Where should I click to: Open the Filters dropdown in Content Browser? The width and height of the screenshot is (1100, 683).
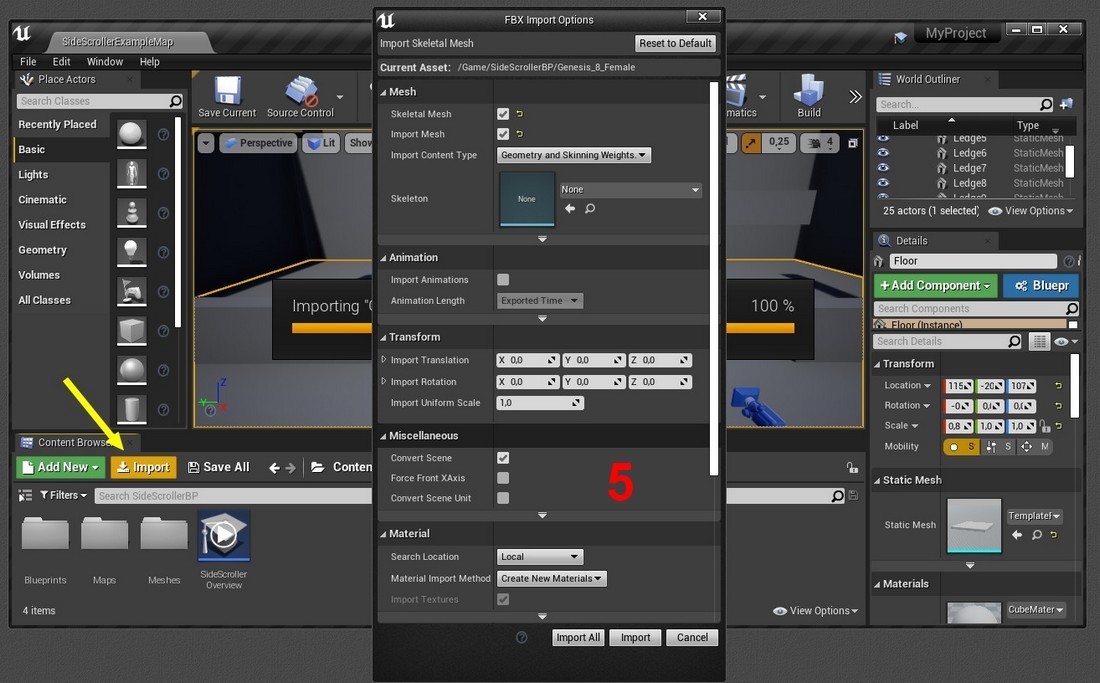(64, 496)
